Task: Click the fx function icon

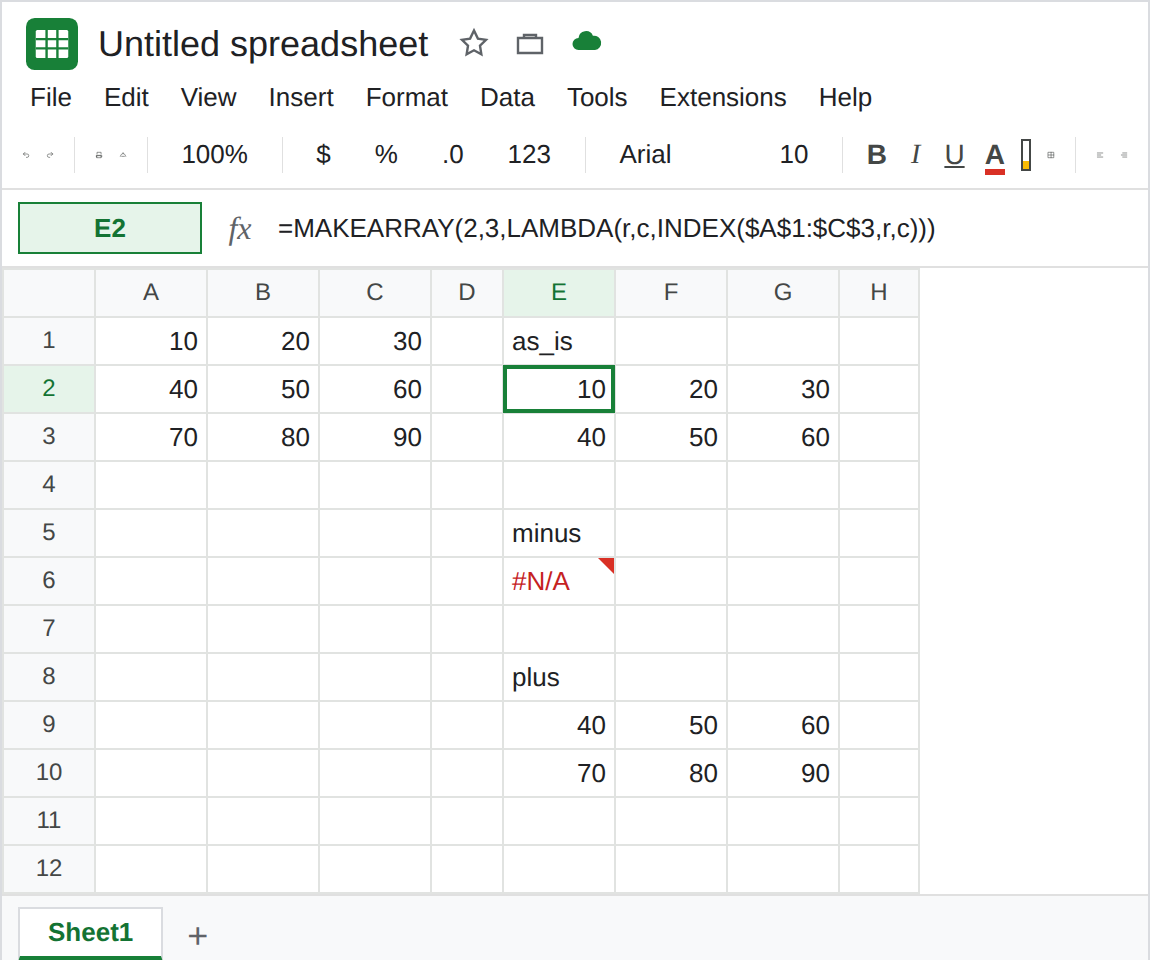Action: [x=240, y=229]
